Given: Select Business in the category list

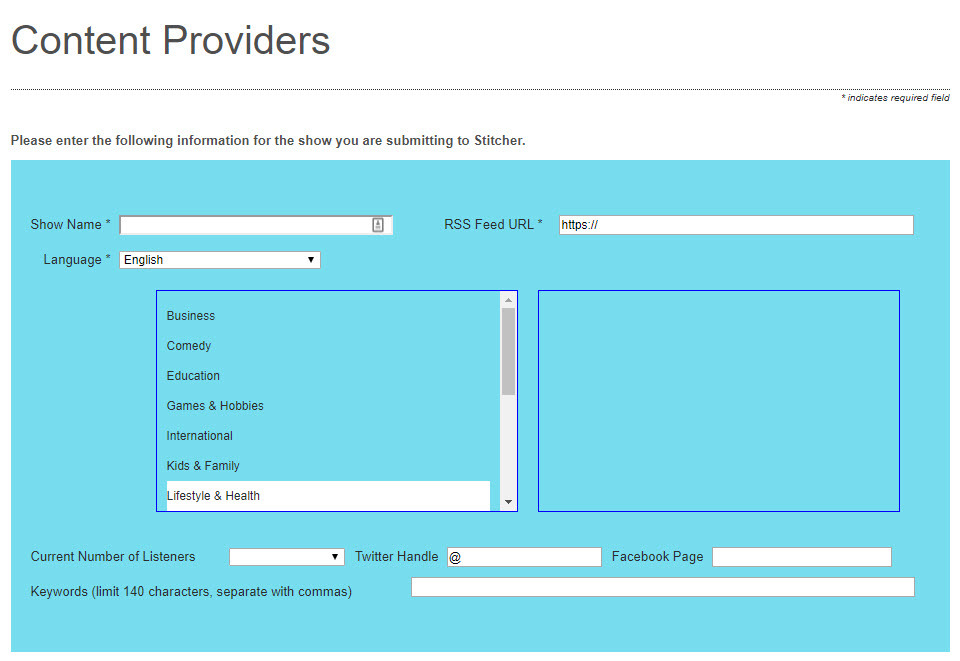Looking at the screenshot, I should click(328, 316).
